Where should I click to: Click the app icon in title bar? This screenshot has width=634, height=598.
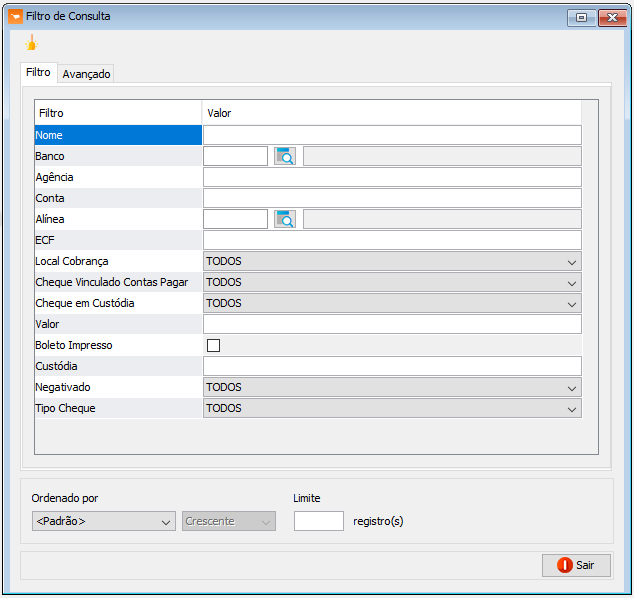[15, 16]
